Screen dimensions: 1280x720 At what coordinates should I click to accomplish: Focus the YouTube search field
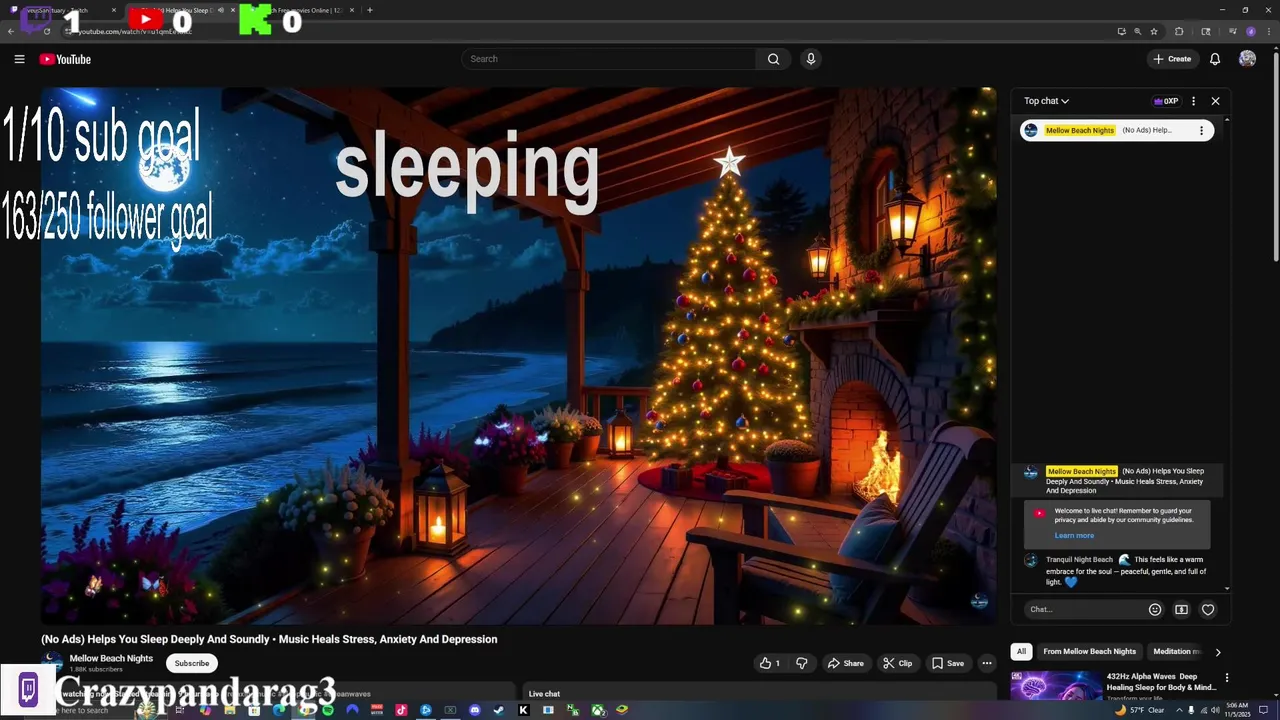pyautogui.click(x=610, y=59)
